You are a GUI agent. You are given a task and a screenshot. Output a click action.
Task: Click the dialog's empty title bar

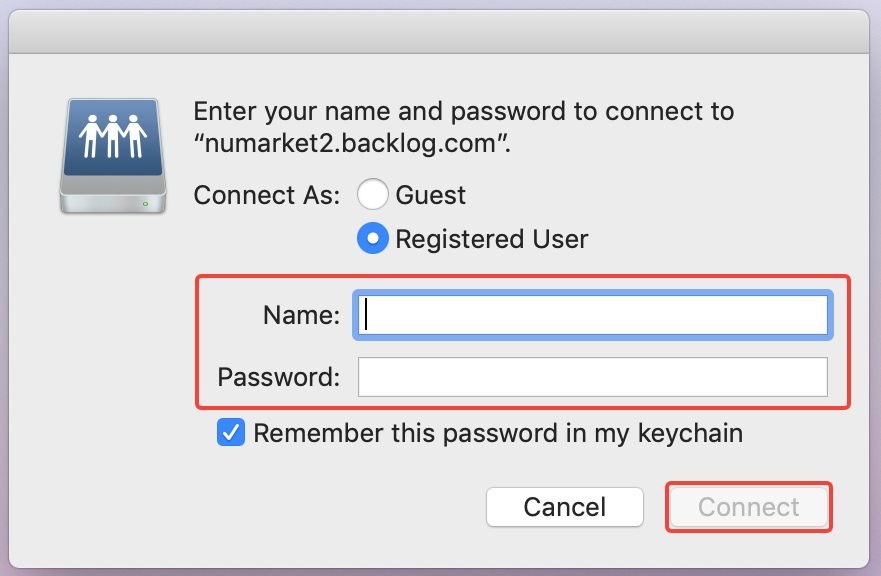coord(440,32)
